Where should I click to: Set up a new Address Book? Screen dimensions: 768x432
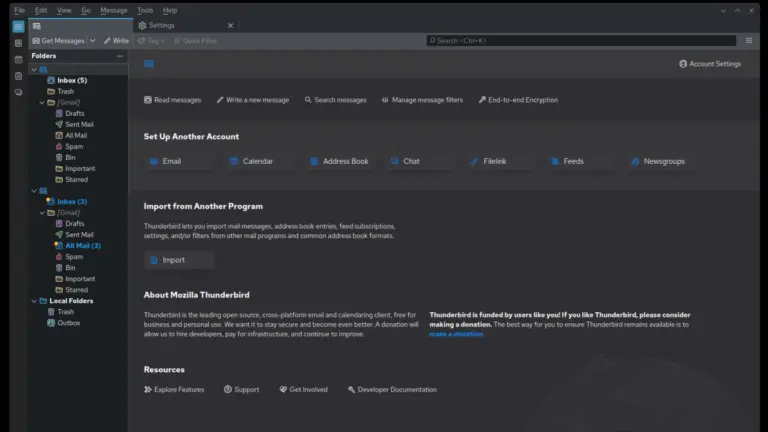click(339, 161)
